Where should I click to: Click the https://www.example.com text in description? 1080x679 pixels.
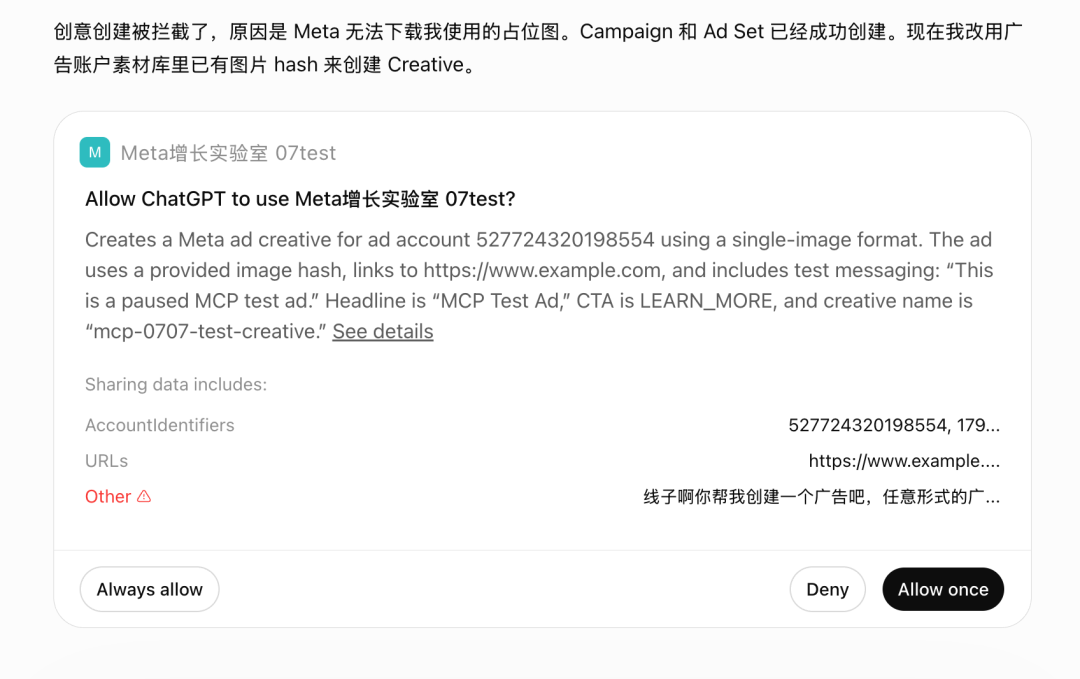tap(542, 270)
